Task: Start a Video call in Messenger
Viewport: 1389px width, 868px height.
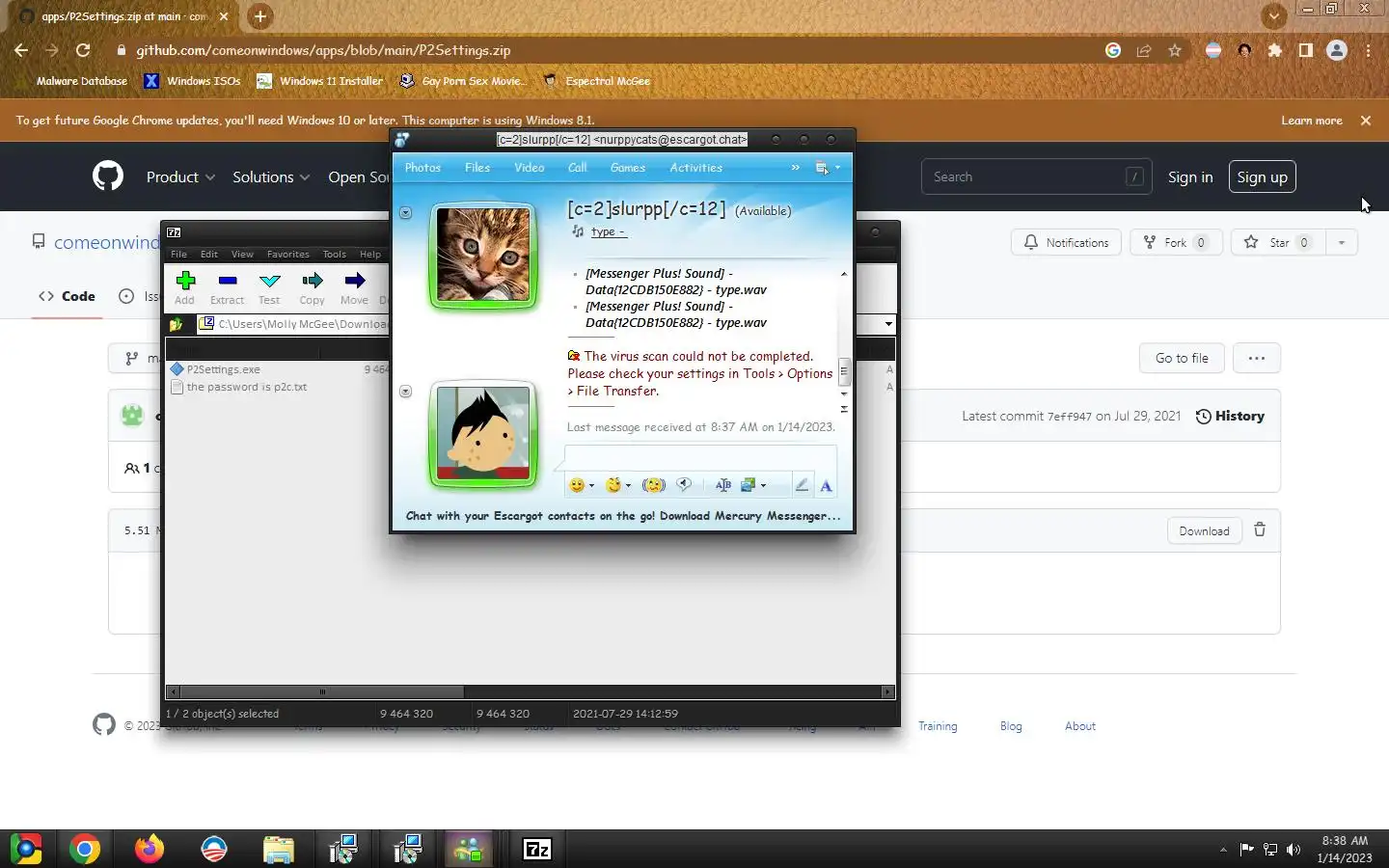Action: point(530,168)
